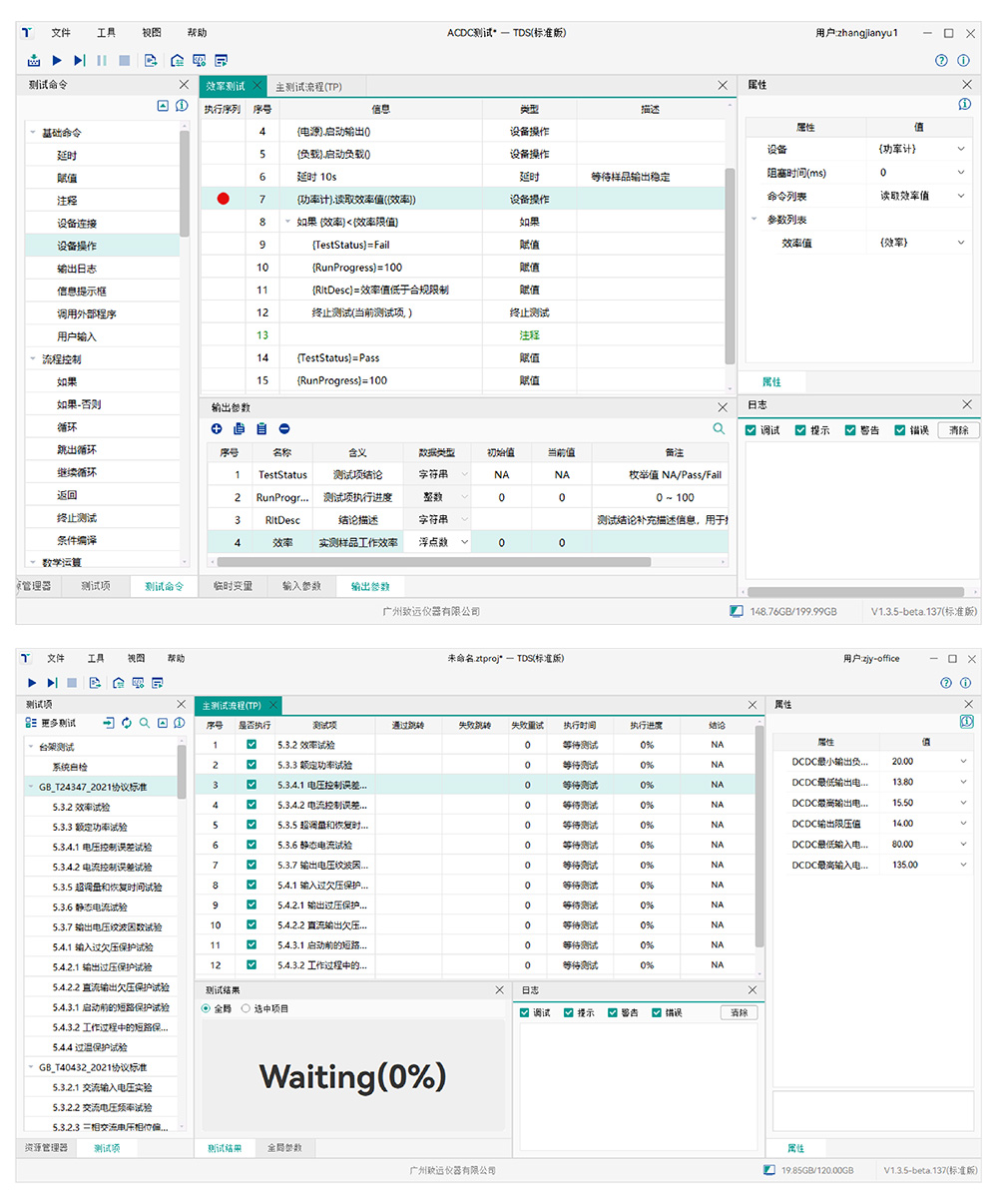Screen dimensions: 998x1204
Task: Switch to 主测试流程(TP) tab in upper window
Action: coord(308,87)
